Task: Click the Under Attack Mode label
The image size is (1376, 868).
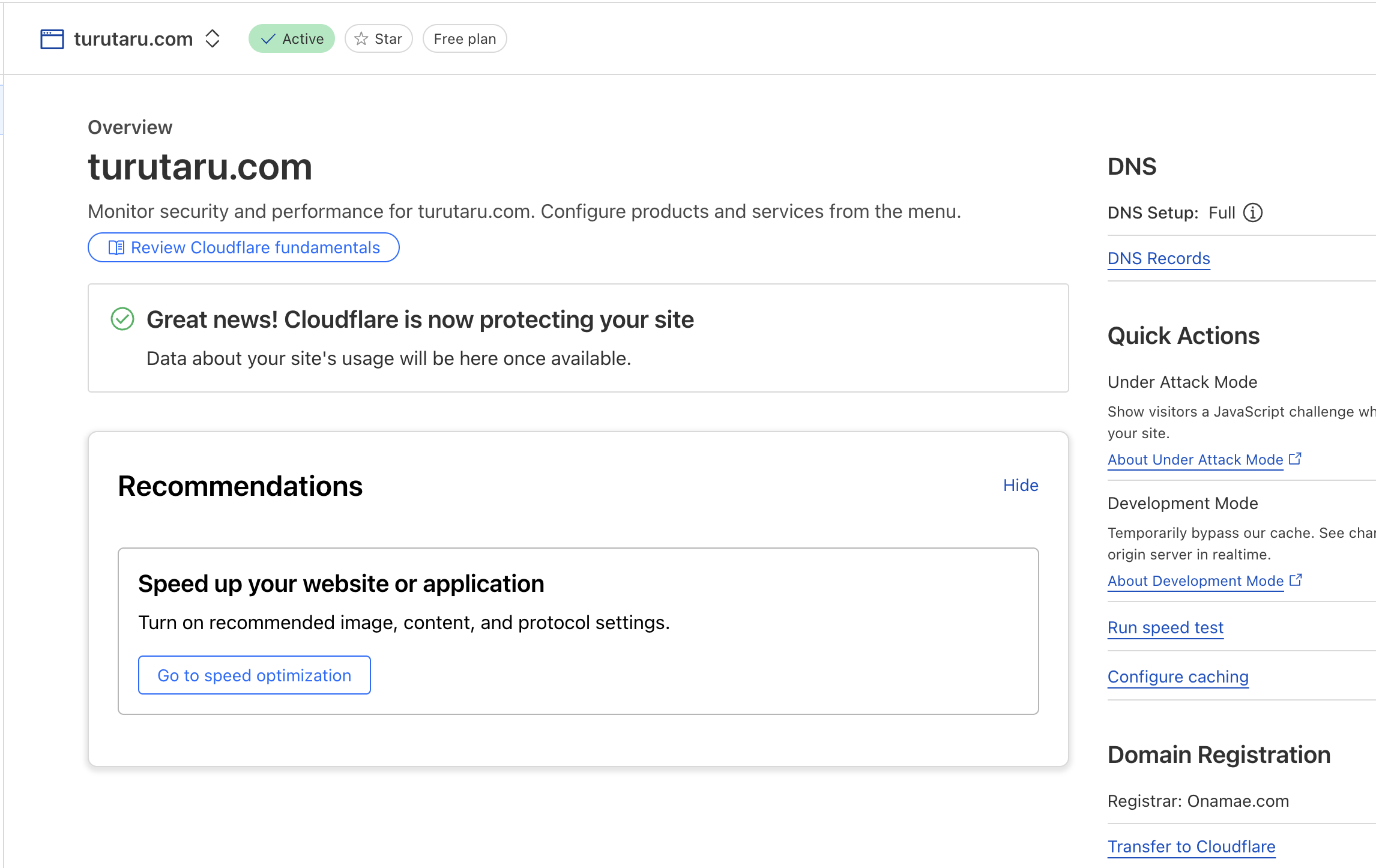Action: (x=1182, y=382)
